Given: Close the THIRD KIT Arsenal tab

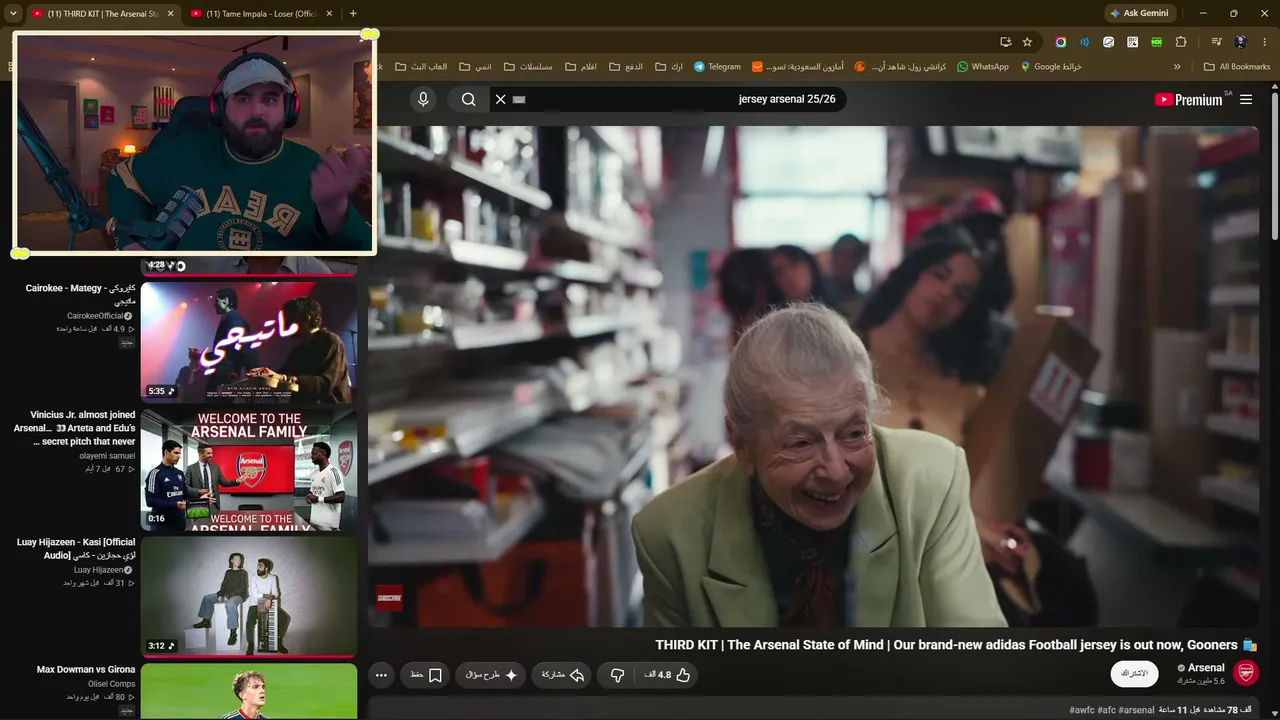Looking at the screenshot, I should pyautogui.click(x=170, y=14).
